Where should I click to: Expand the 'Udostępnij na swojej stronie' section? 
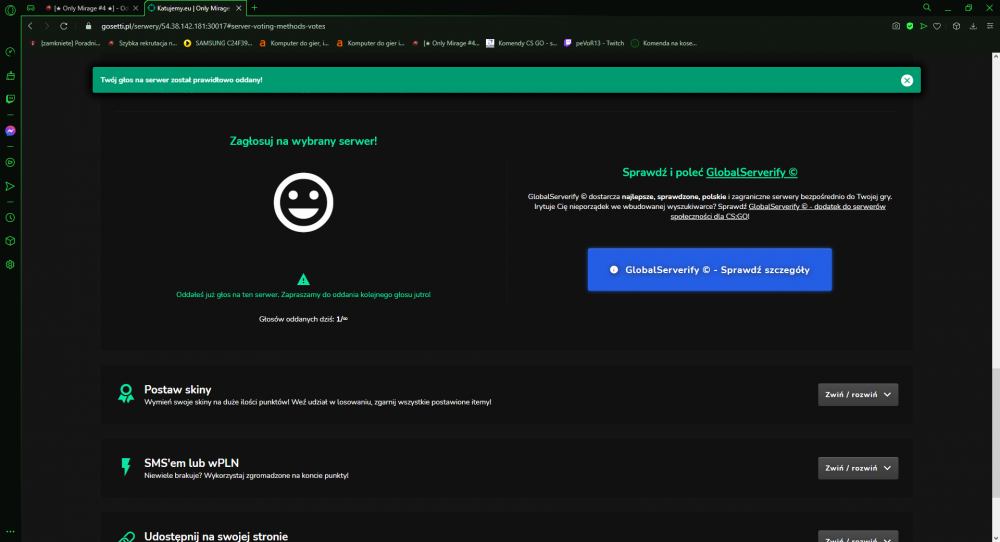(x=858, y=537)
